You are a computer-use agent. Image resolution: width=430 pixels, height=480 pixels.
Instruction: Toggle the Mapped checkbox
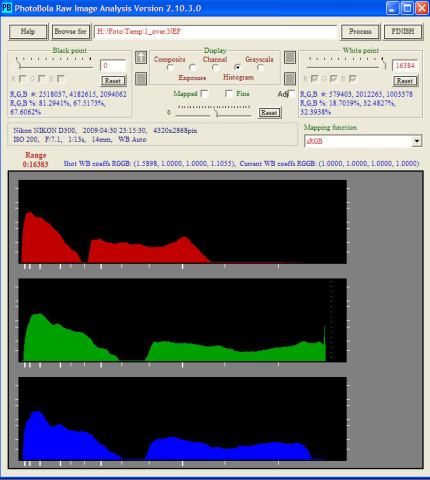(x=204, y=94)
